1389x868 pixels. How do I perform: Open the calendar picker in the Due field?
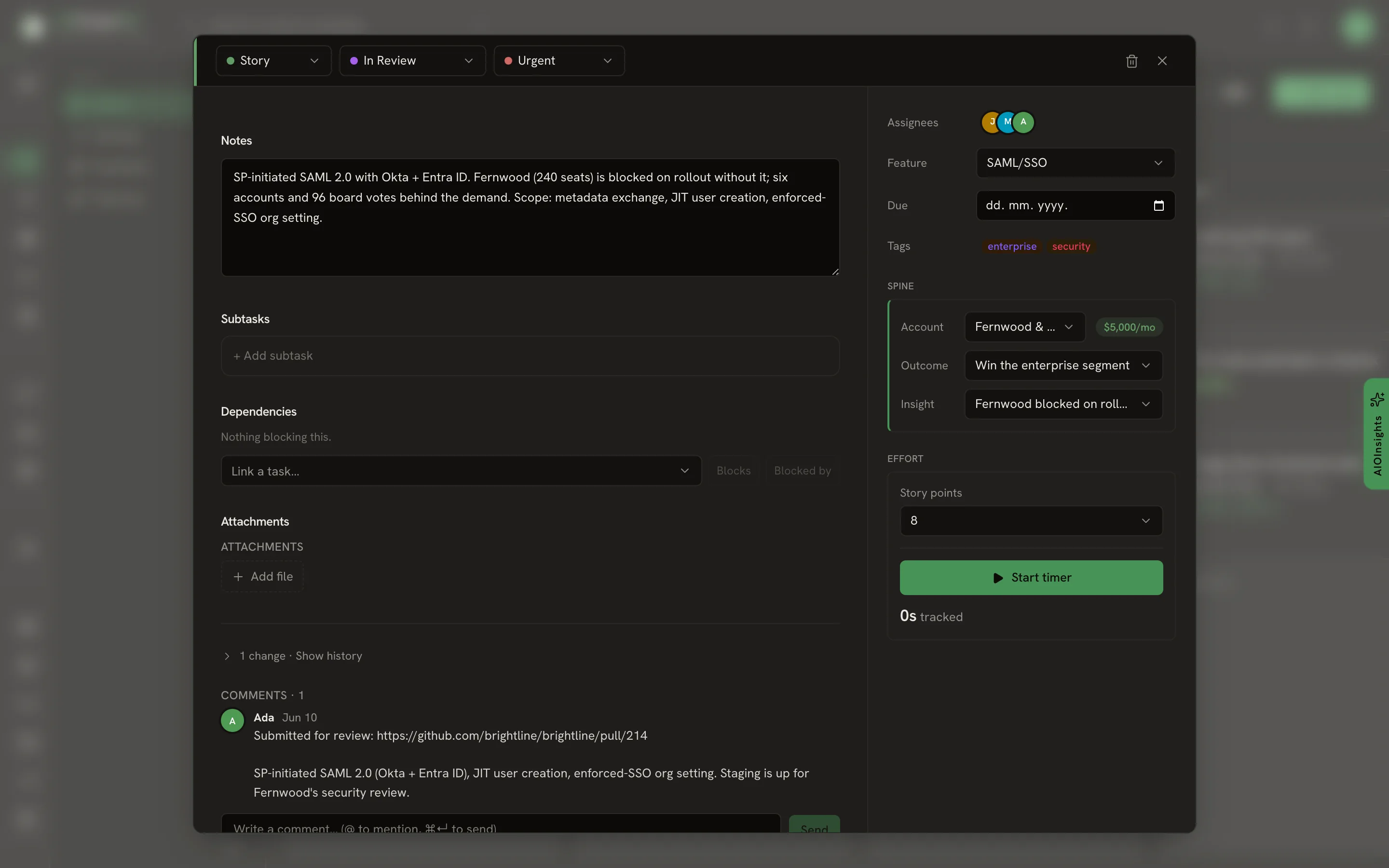point(1158,205)
